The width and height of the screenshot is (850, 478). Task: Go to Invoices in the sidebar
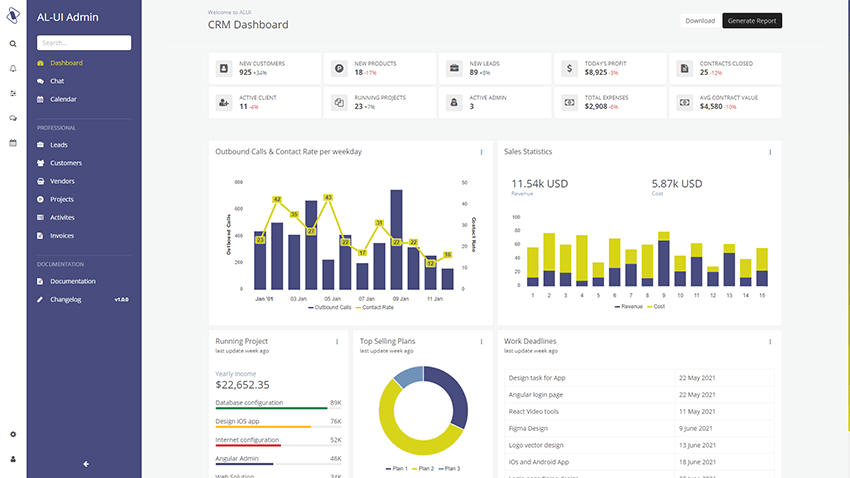[62, 236]
